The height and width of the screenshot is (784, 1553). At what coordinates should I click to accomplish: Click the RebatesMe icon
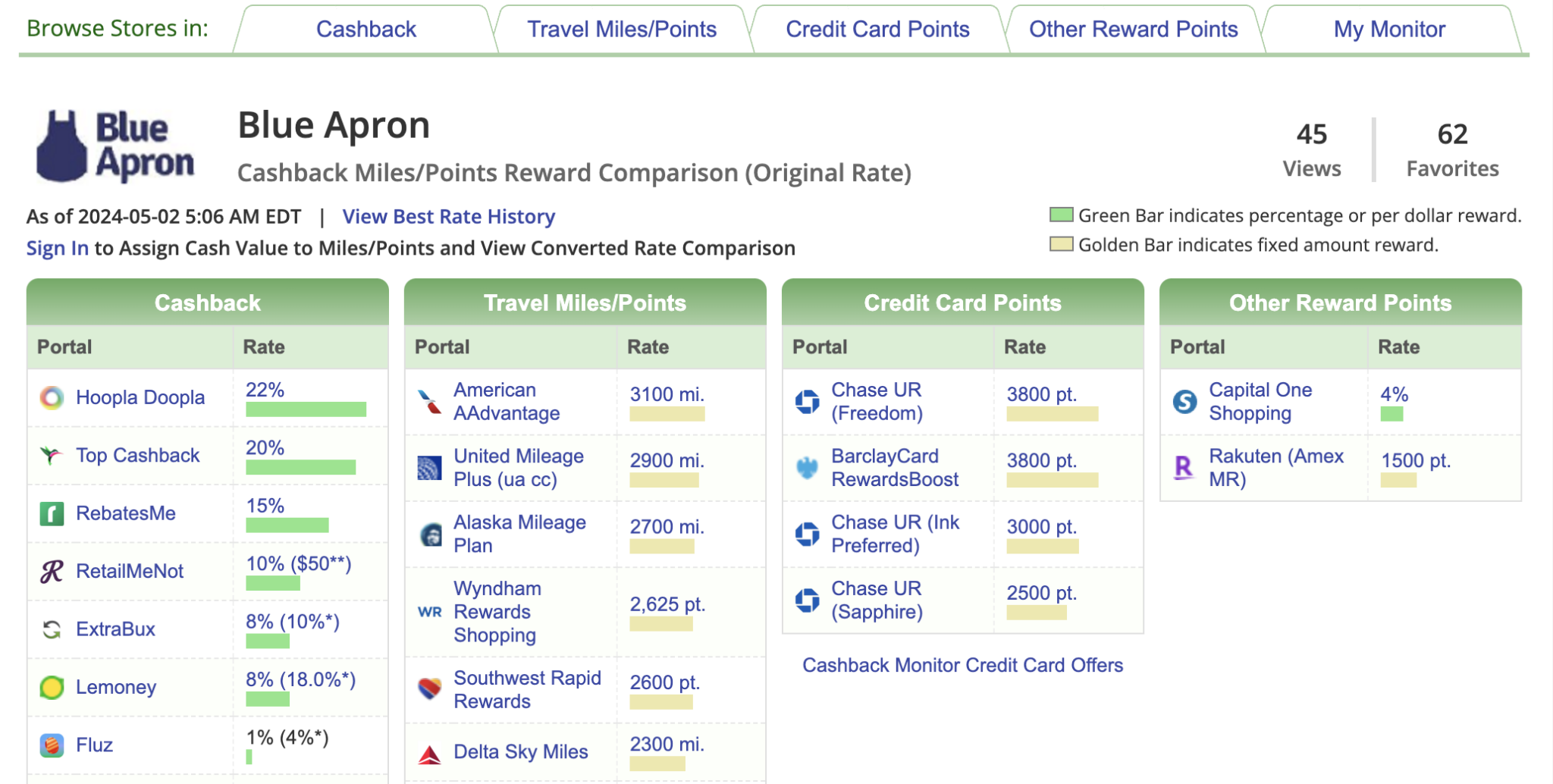tap(52, 513)
